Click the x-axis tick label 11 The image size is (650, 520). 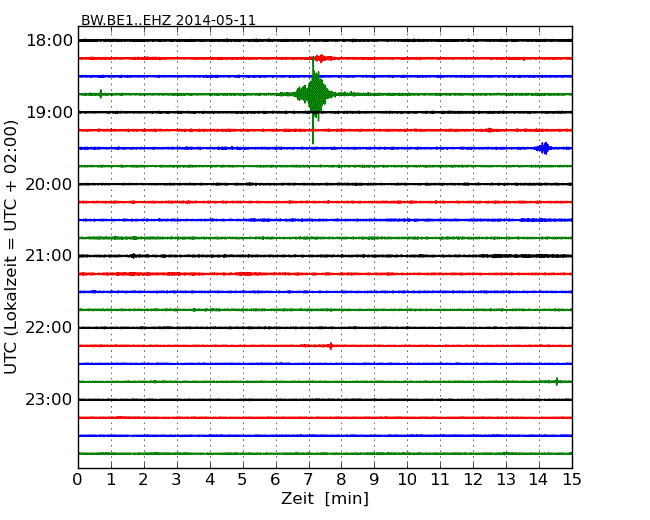[440, 480]
